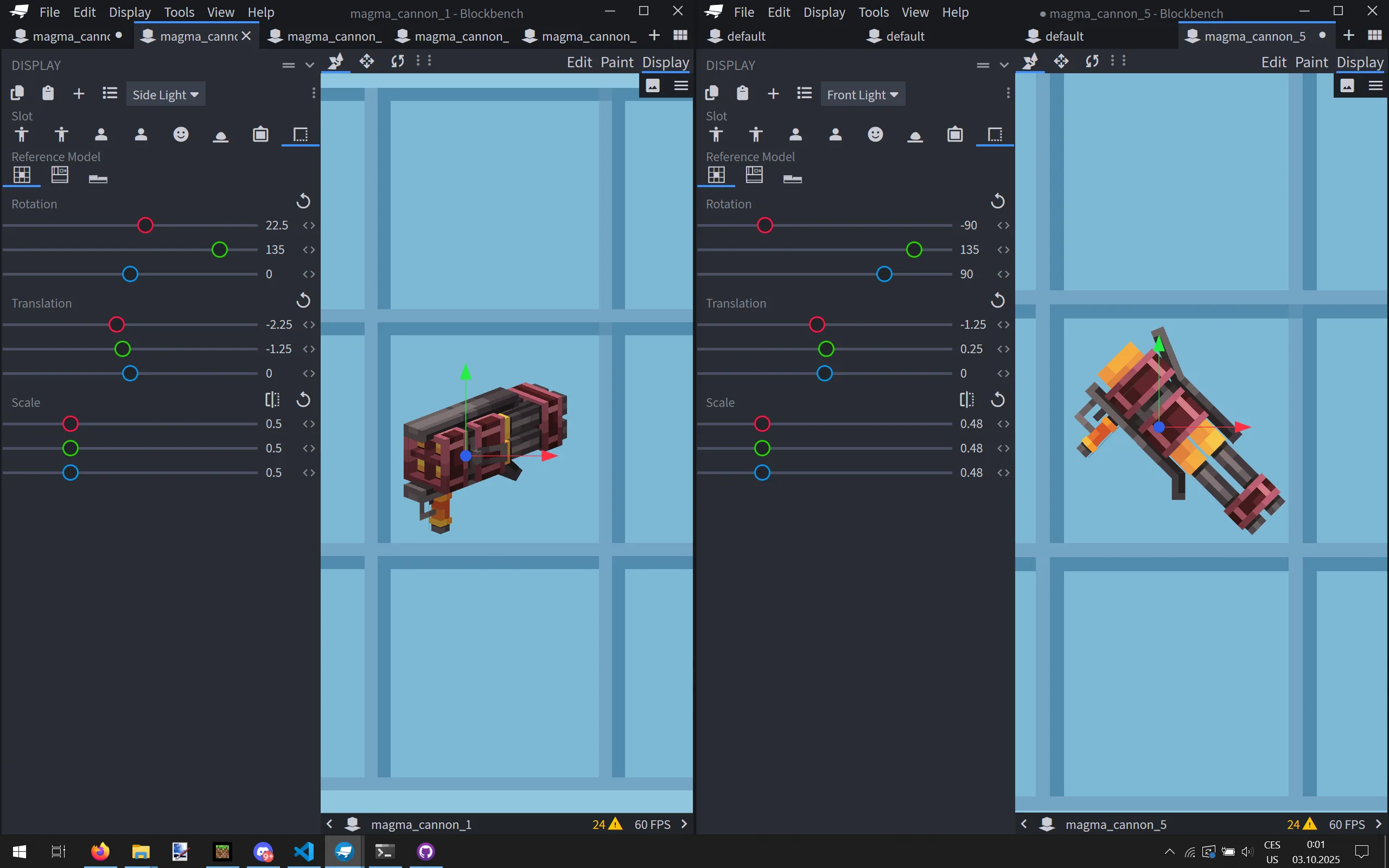The height and width of the screenshot is (868, 1389).
Task: Switch to the Paint mode tab
Action: 617,62
